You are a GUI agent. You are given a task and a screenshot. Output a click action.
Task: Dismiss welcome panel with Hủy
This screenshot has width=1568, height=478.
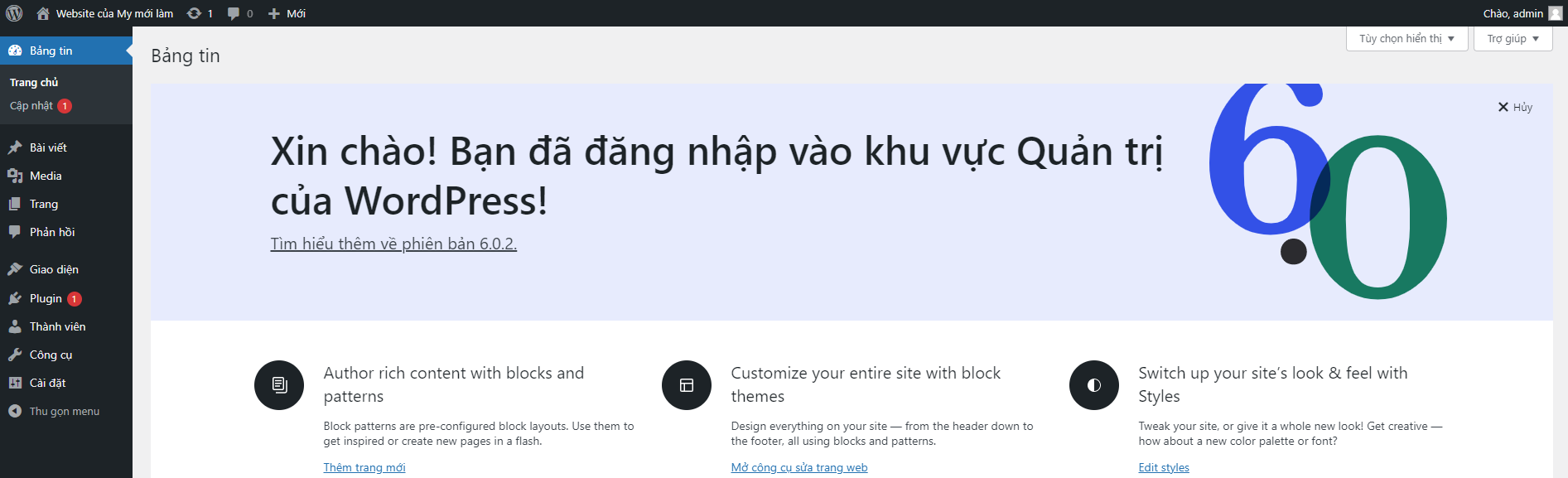click(1515, 107)
